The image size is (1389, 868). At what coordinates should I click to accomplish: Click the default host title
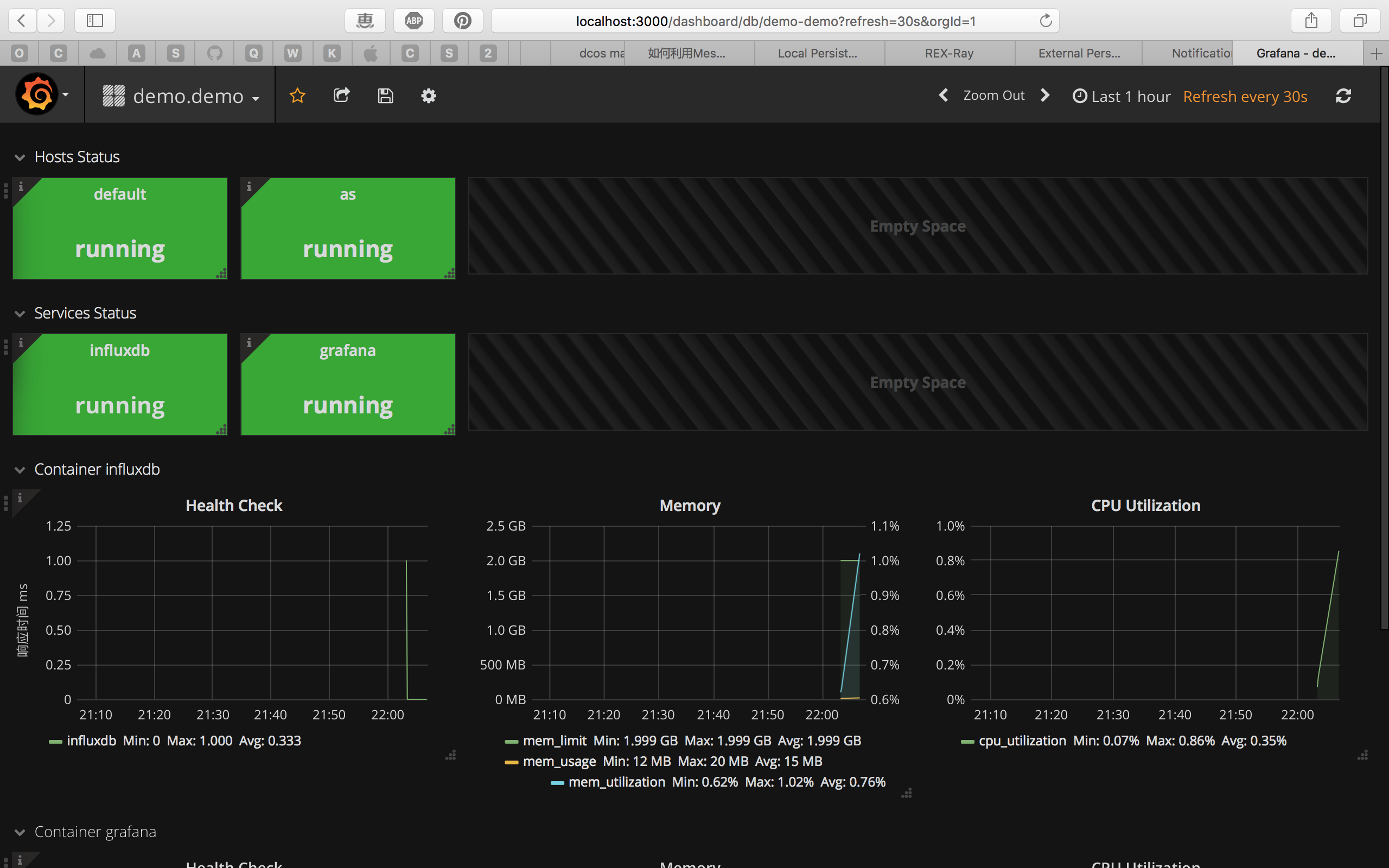[x=119, y=194]
